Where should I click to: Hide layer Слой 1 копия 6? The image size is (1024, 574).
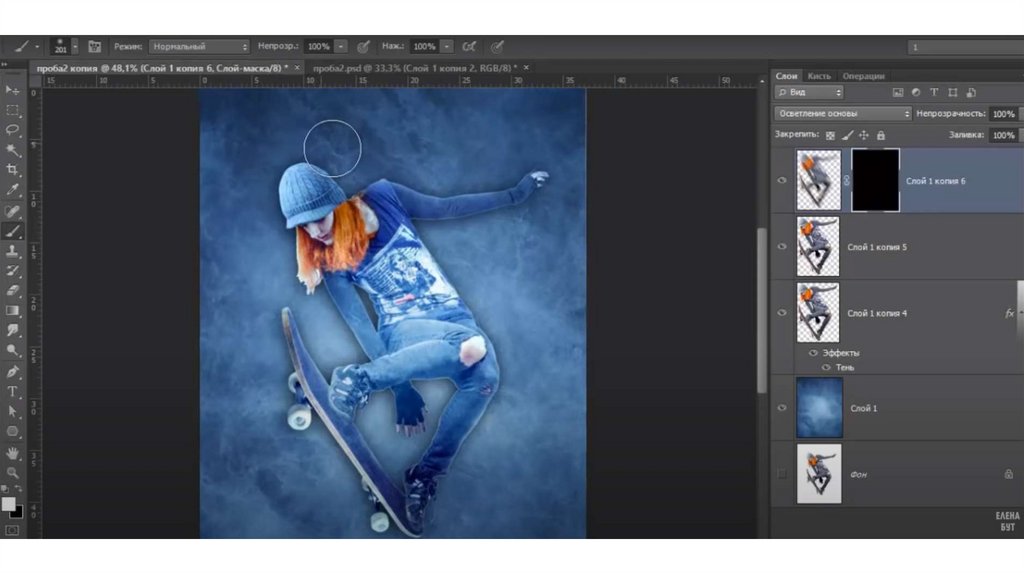pos(782,181)
